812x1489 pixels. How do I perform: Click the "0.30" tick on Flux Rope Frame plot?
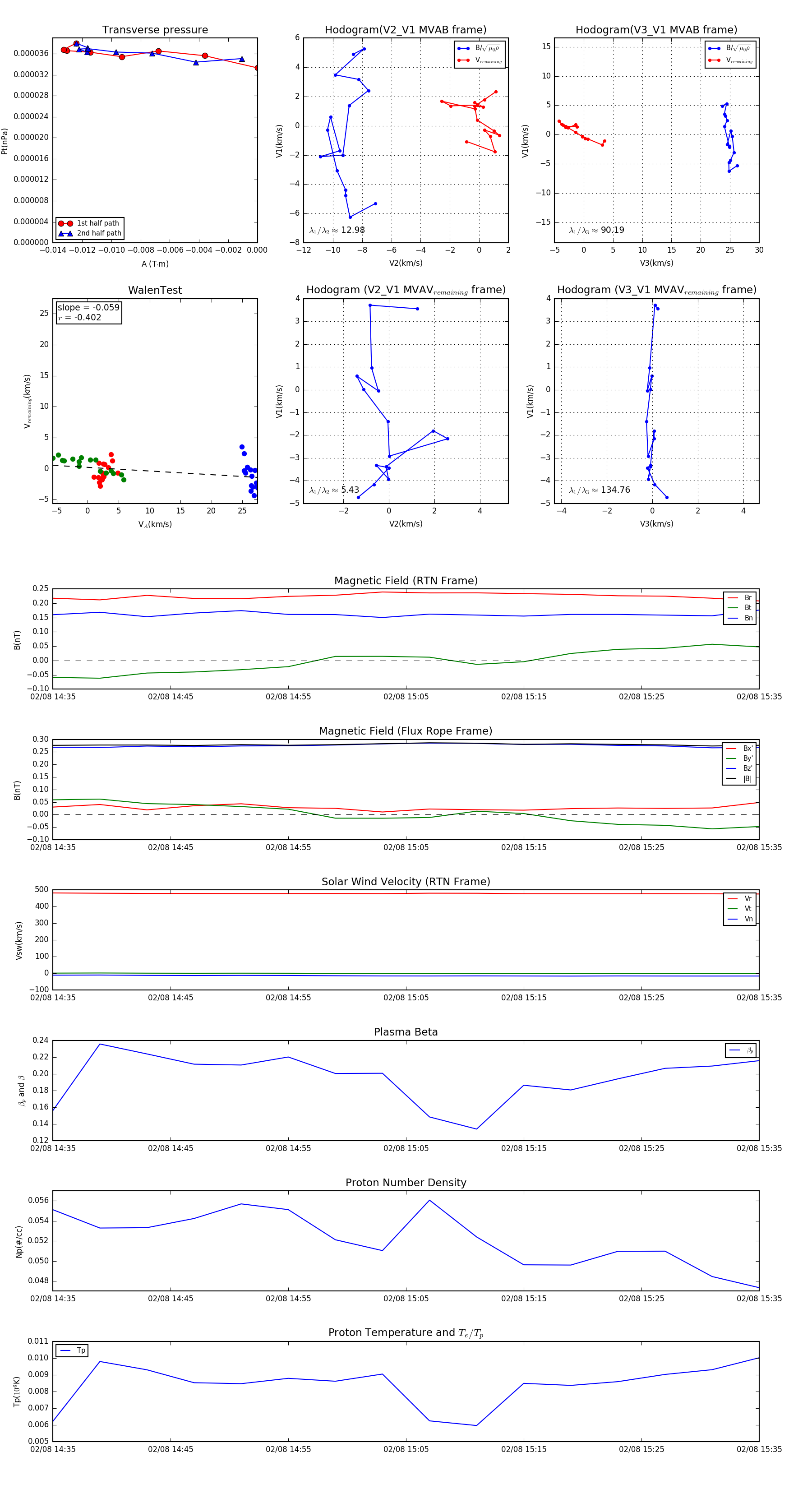click(41, 739)
